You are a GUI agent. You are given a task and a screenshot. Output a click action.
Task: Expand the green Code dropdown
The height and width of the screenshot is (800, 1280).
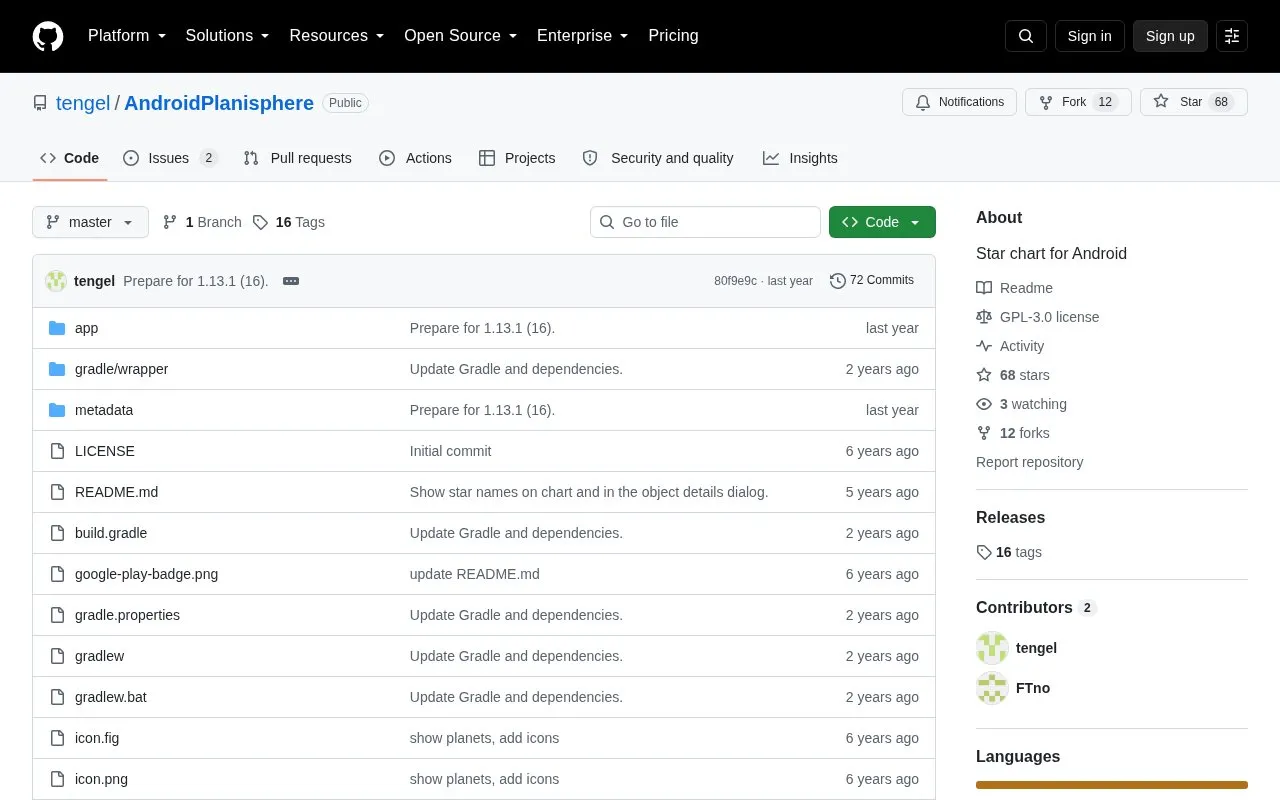882,222
